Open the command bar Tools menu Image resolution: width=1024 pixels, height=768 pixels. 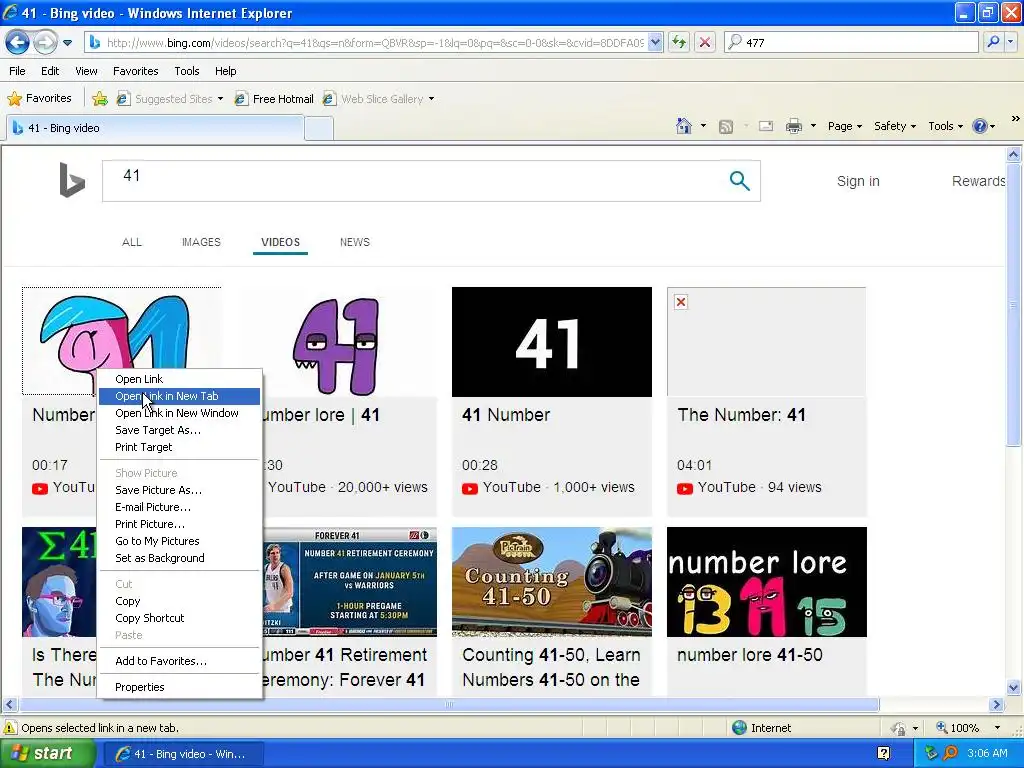pos(946,126)
